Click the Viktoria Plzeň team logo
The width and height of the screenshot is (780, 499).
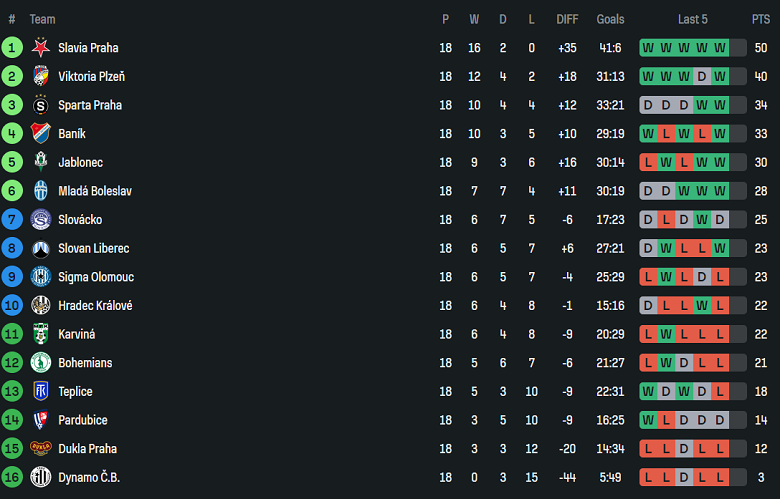point(41,76)
